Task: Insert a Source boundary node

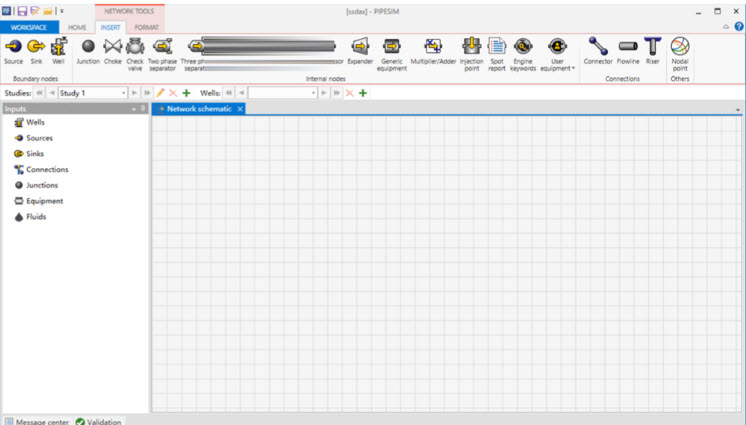Action: [13, 50]
